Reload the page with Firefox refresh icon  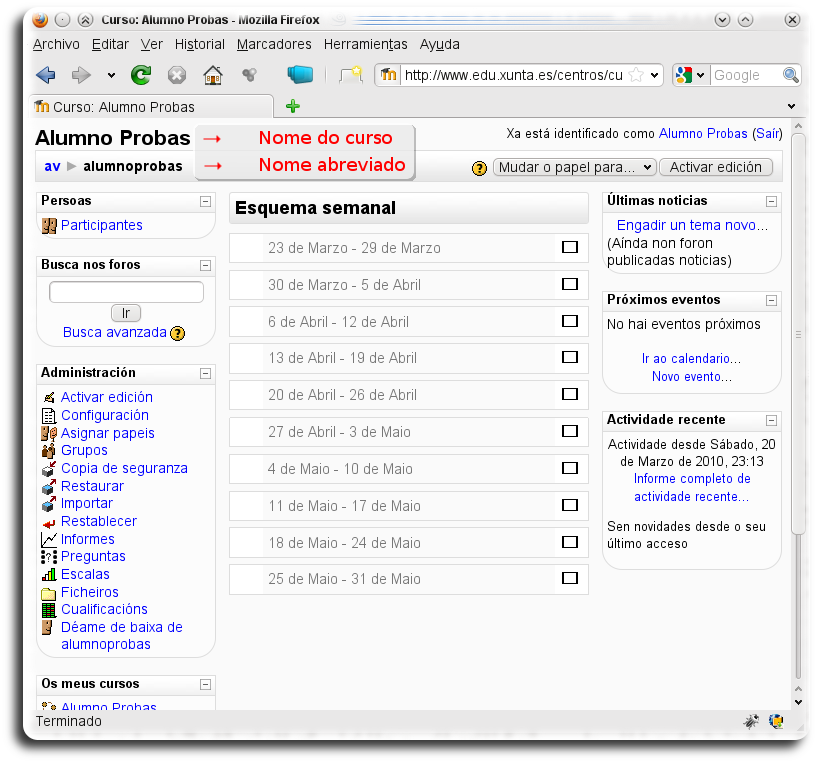[140, 74]
